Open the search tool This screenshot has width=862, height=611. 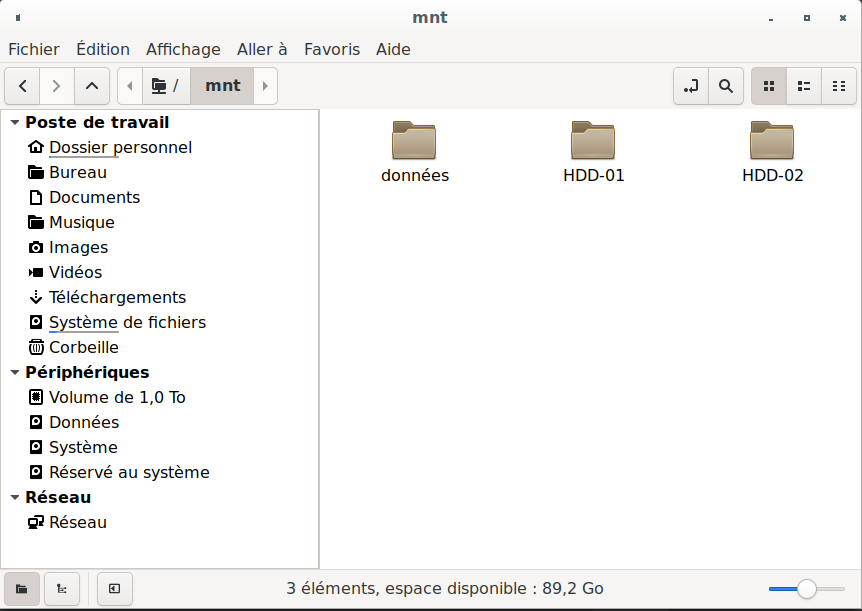tap(726, 86)
